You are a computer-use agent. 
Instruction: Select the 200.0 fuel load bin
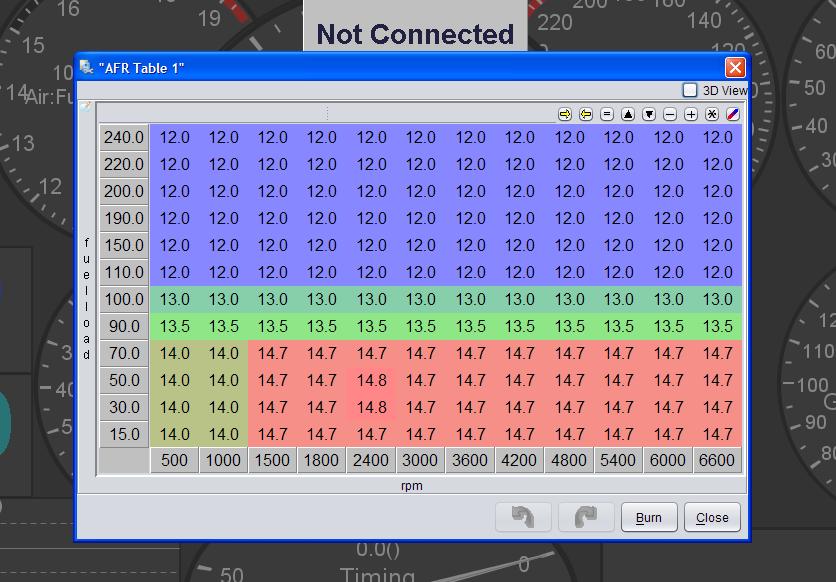coord(124,191)
